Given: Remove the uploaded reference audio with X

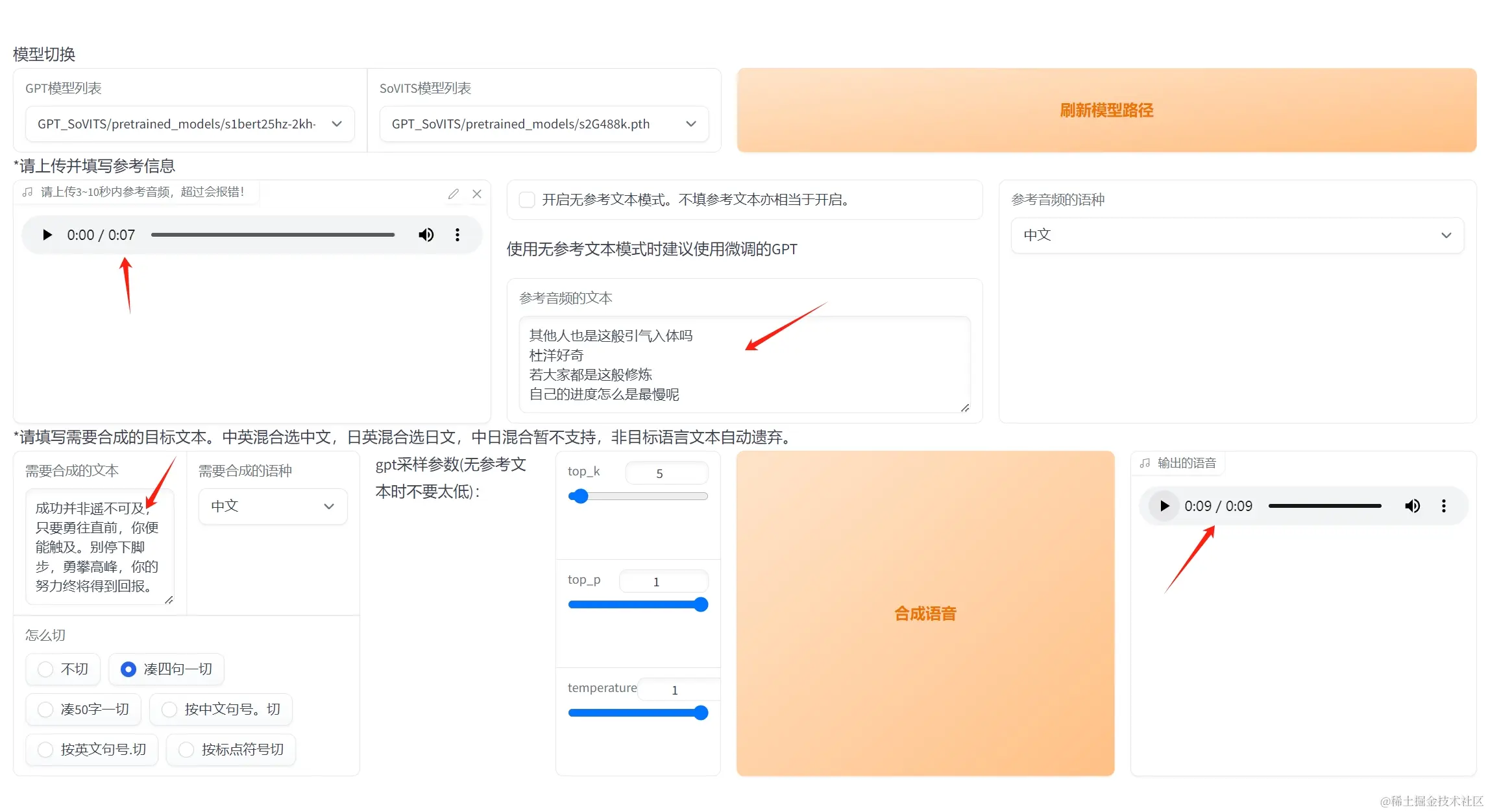Looking at the screenshot, I should pos(477,194).
